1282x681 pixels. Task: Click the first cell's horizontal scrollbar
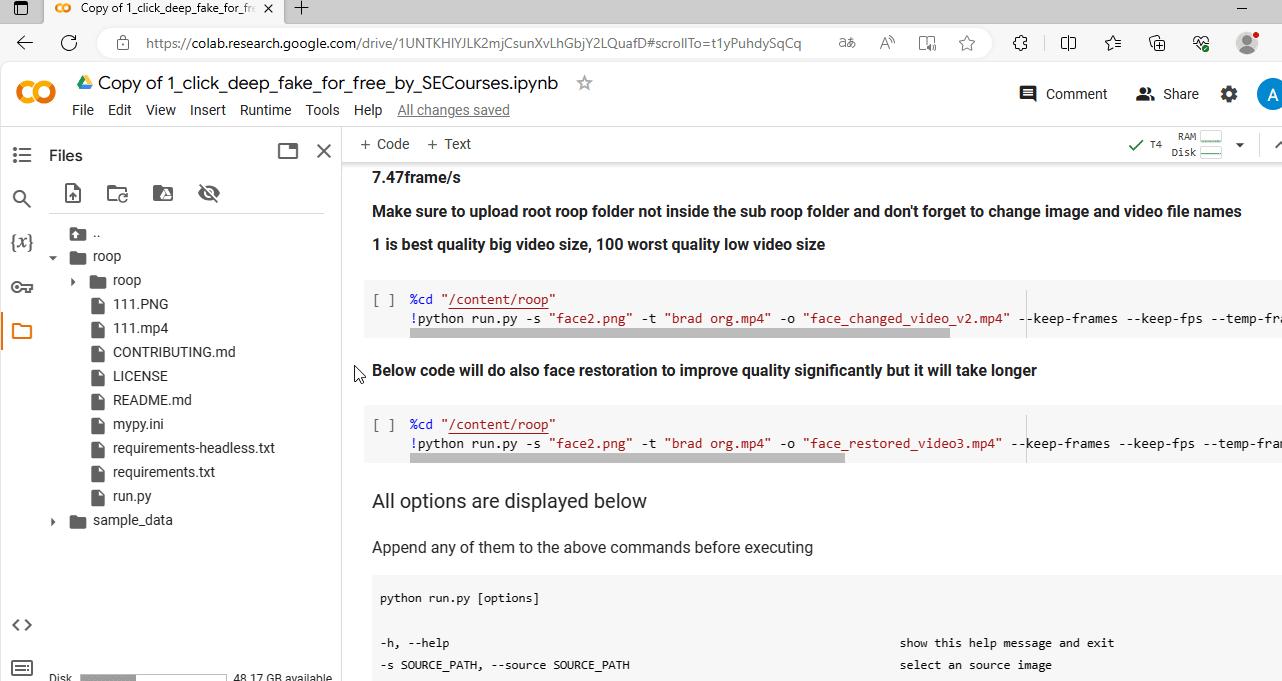(x=680, y=332)
